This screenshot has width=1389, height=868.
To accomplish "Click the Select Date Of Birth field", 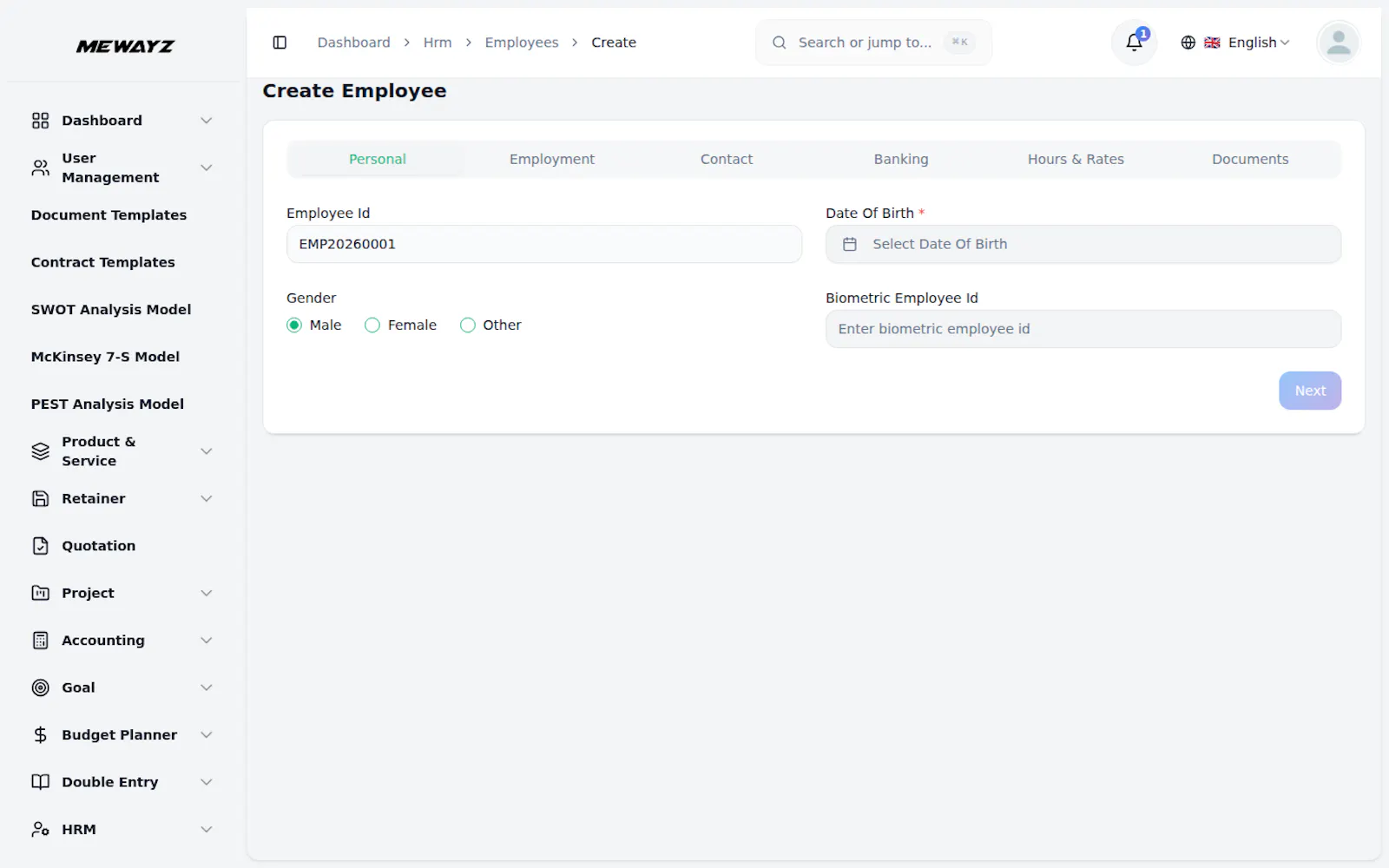I will pos(1083,245).
